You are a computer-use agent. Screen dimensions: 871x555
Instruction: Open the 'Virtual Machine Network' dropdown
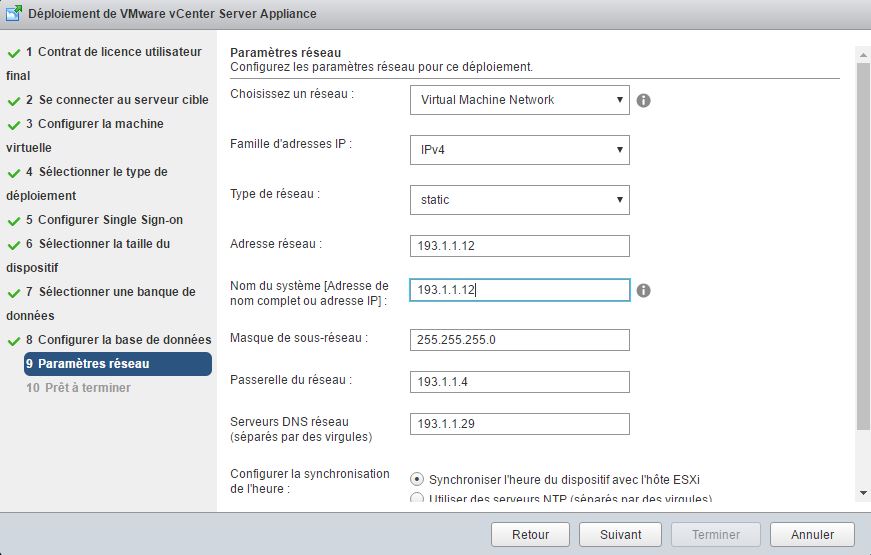(519, 100)
